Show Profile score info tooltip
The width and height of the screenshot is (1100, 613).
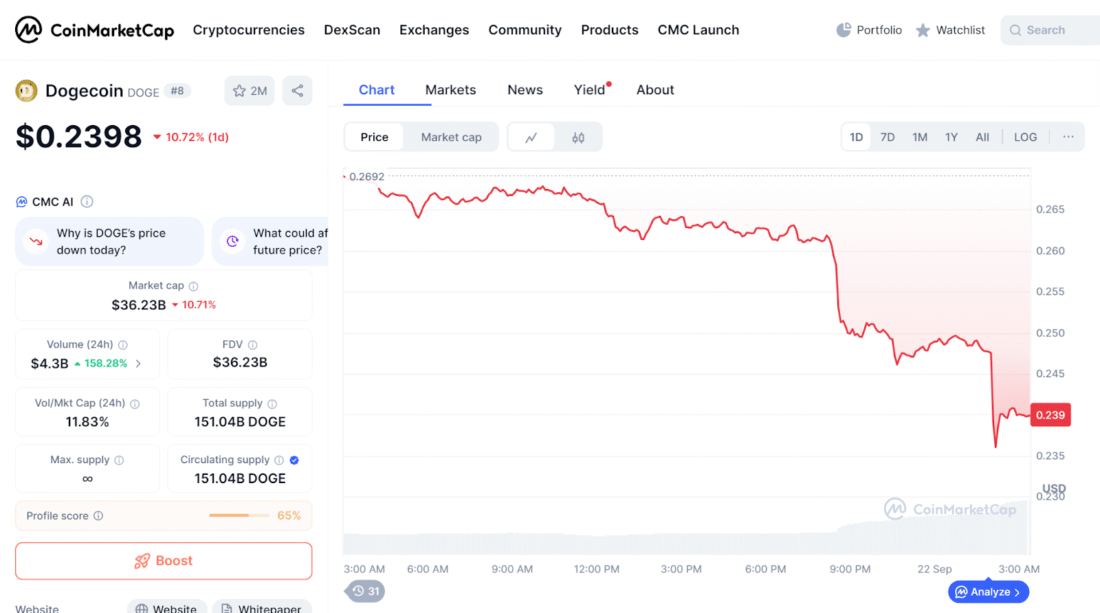pyautogui.click(x=98, y=516)
